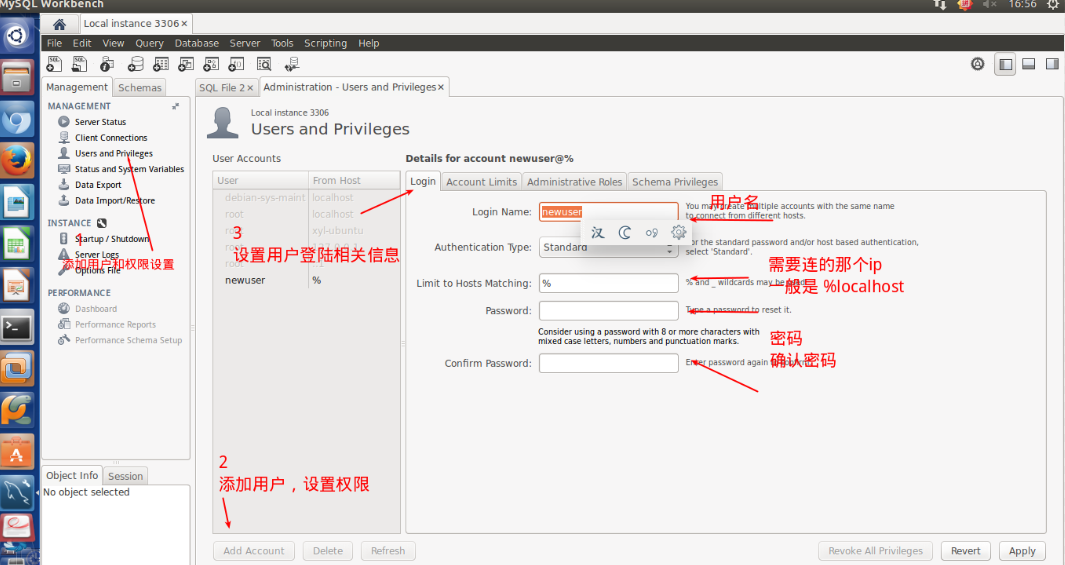This screenshot has width=1065, height=565.
Task: Select newuser row in User Accounts
Action: 306,280
